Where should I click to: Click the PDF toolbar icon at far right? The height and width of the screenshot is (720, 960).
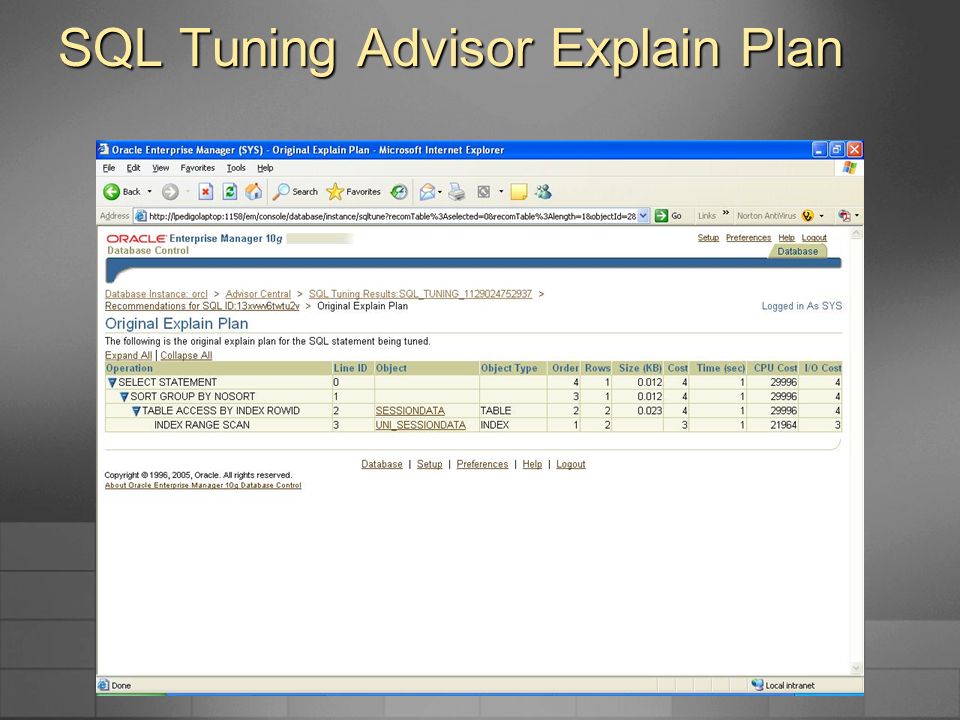[844, 216]
